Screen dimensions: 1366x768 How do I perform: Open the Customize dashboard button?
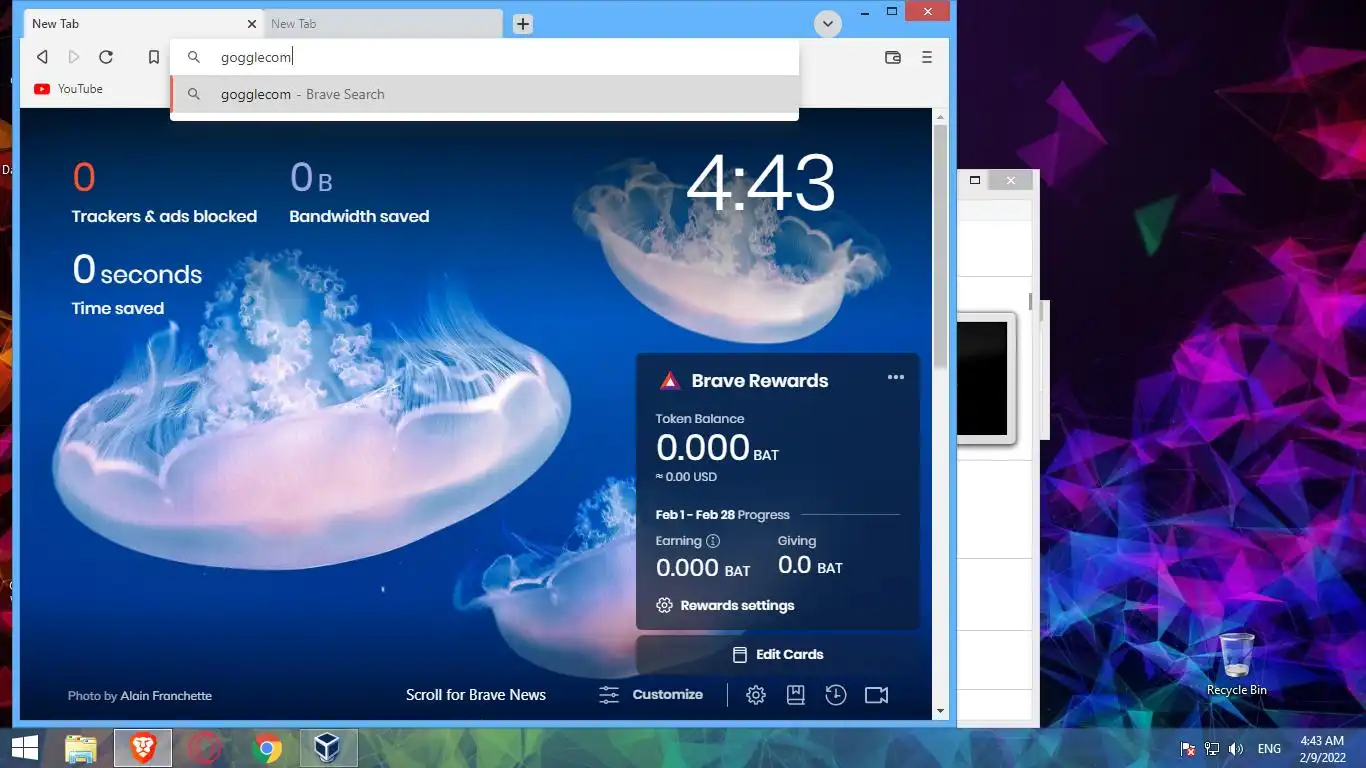651,694
